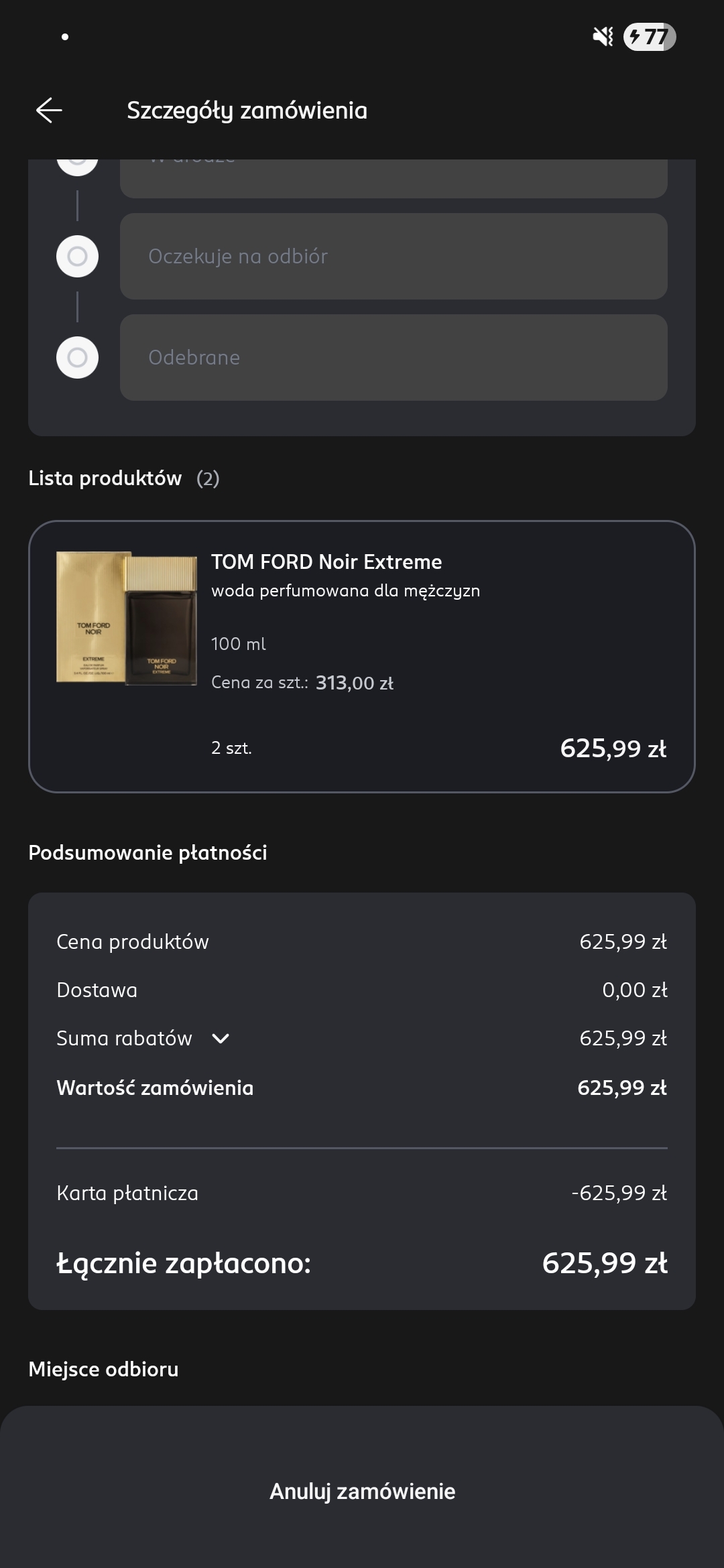Tap the 'Odebrane' status step
Viewport: 724px width, 1568px height.
394,357
